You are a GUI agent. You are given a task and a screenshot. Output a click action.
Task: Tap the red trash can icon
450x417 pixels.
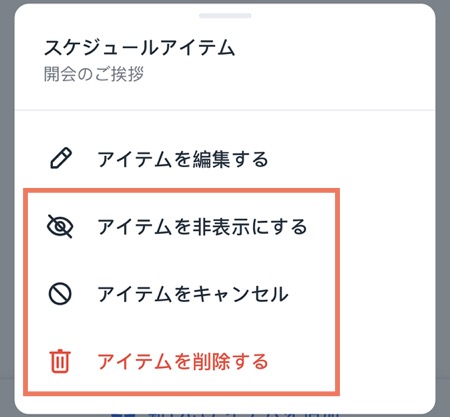[60, 361]
